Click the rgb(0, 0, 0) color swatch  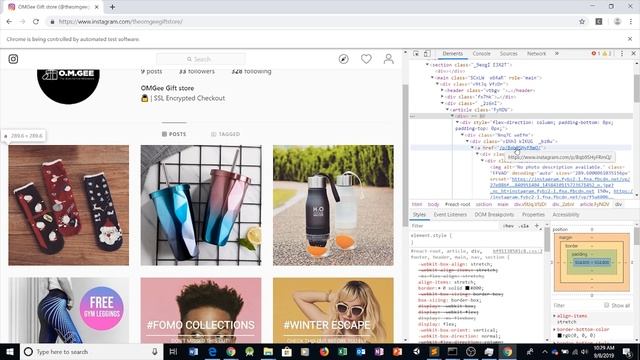pyautogui.click(x=560, y=336)
